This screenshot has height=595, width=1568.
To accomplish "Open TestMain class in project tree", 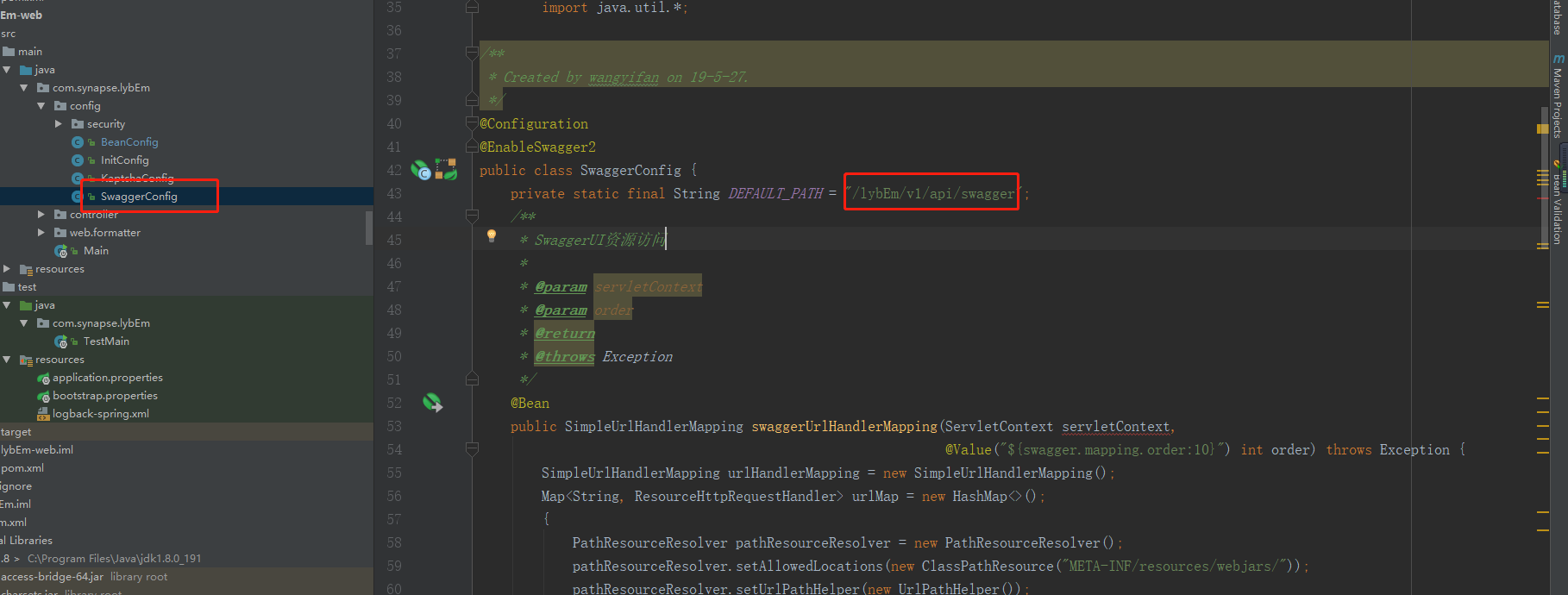I will 106,341.
